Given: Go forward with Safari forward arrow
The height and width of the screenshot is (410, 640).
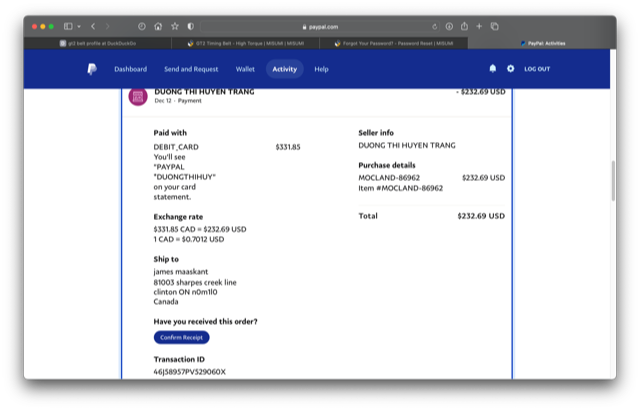Looking at the screenshot, I should [107, 27].
